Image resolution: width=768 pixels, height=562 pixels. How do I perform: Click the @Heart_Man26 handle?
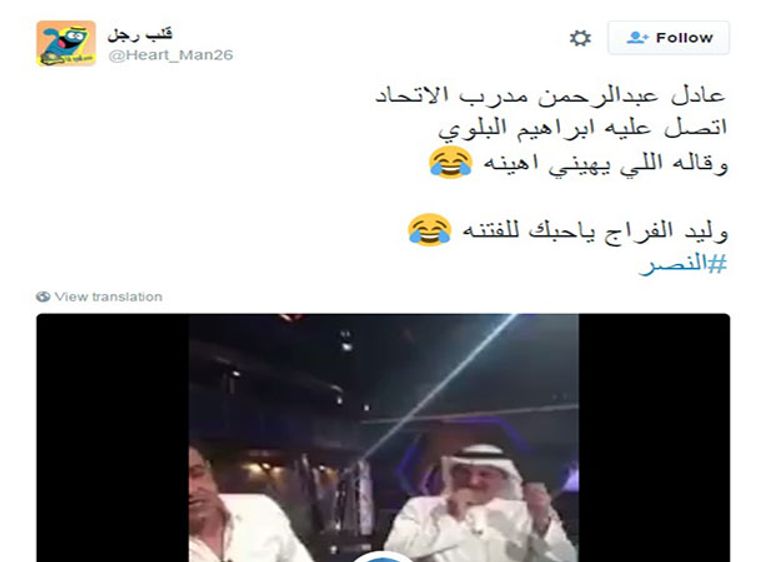[170, 55]
